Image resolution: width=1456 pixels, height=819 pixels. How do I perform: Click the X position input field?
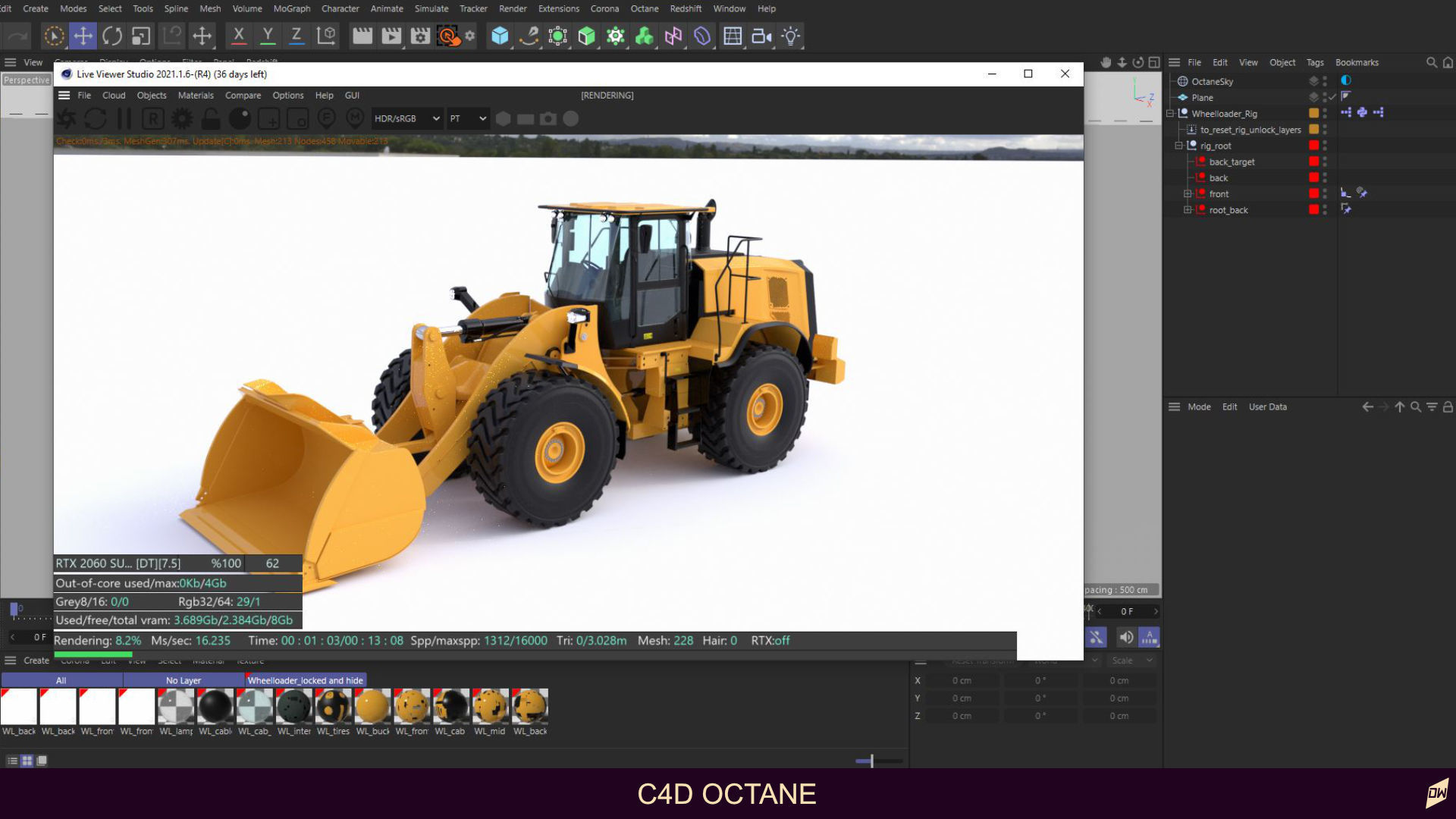(x=961, y=680)
